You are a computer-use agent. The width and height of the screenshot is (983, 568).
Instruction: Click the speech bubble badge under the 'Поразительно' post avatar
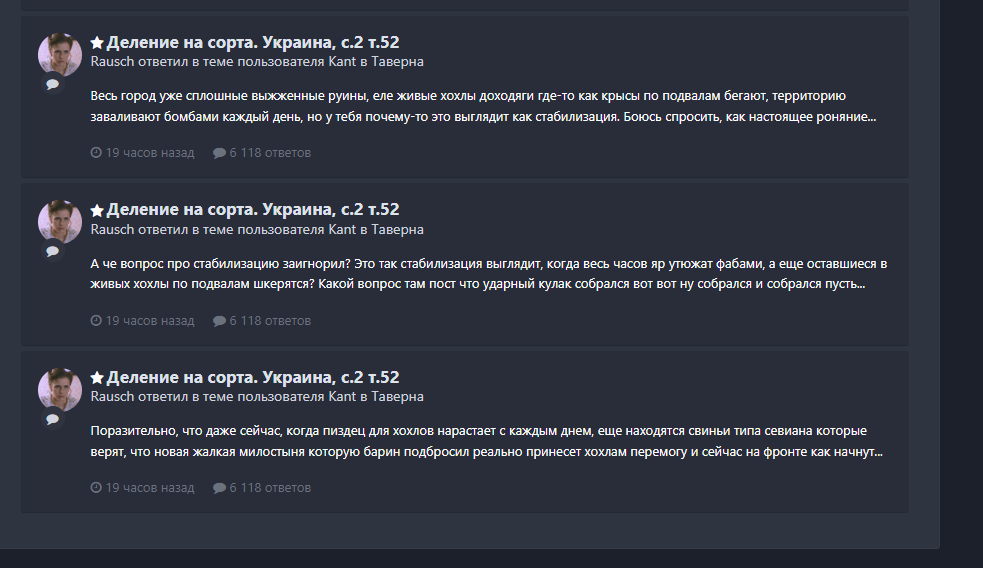click(x=52, y=420)
